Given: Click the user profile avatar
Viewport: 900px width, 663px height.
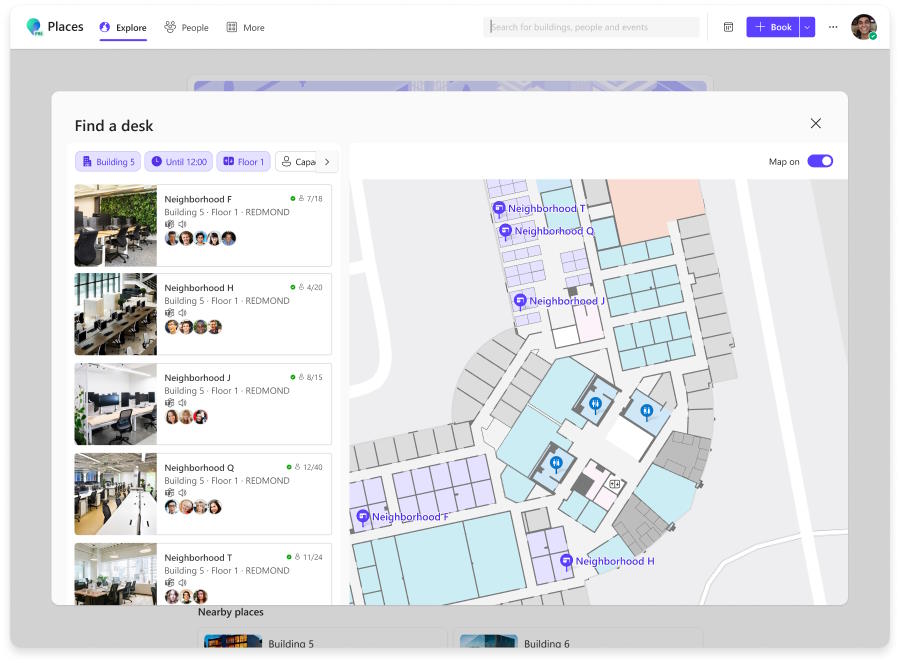Looking at the screenshot, I should (x=863, y=27).
